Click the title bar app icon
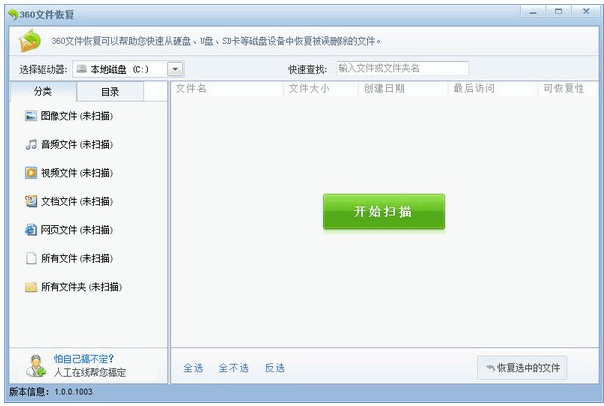 click(x=13, y=15)
